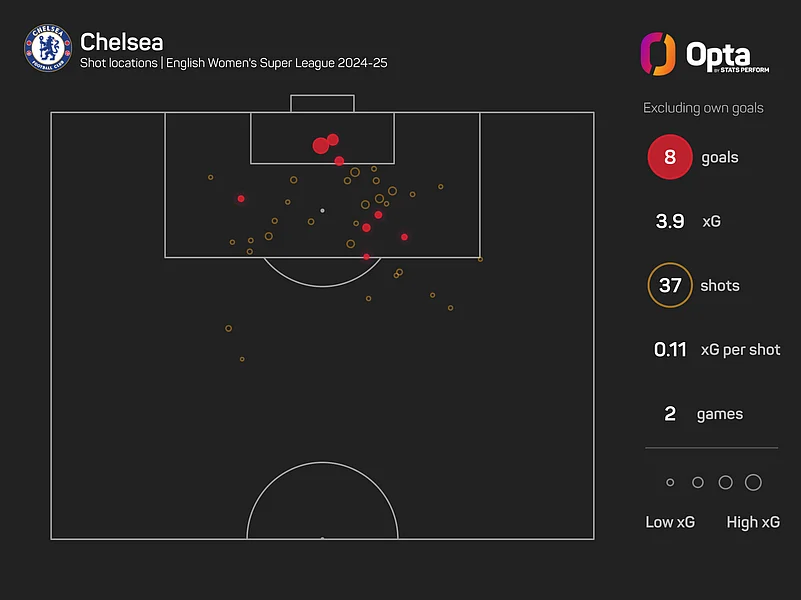Click the "High xG" legend label
801x600 pixels.
coord(753,522)
